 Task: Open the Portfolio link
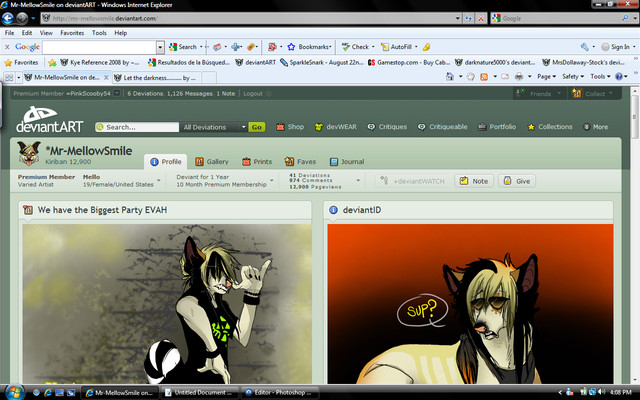click(x=497, y=127)
